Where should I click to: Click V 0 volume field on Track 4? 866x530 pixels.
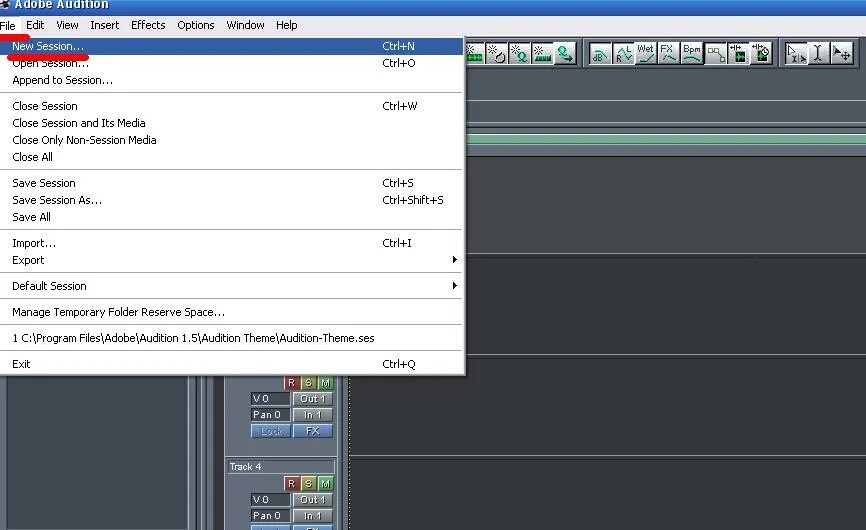tap(271, 500)
